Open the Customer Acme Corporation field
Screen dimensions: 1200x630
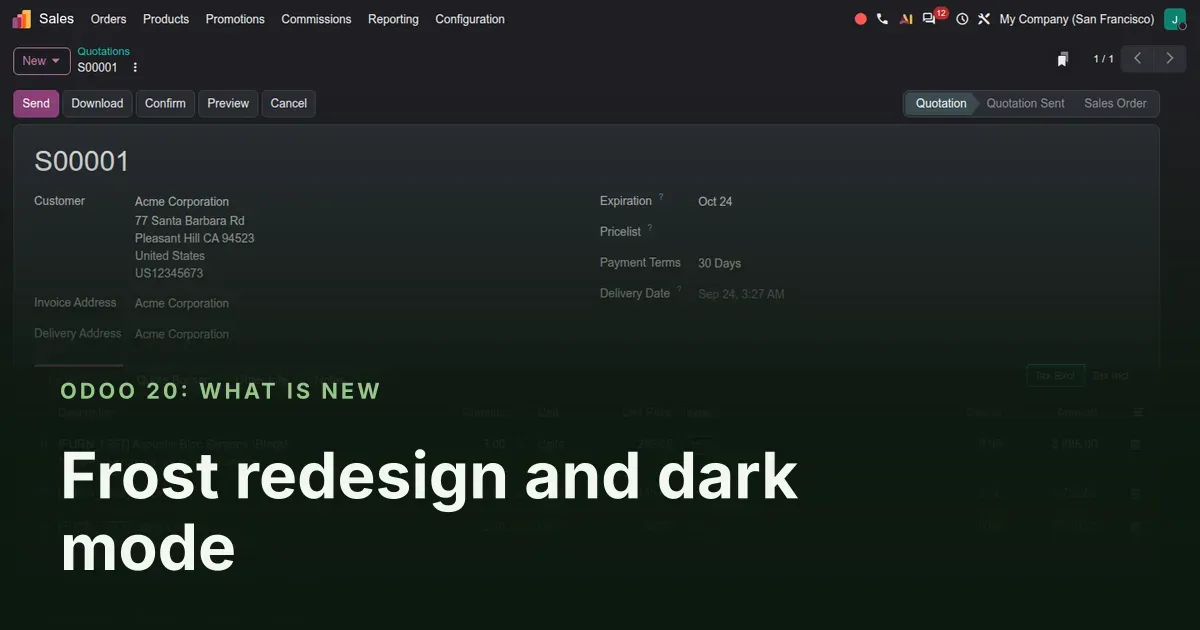tap(182, 201)
